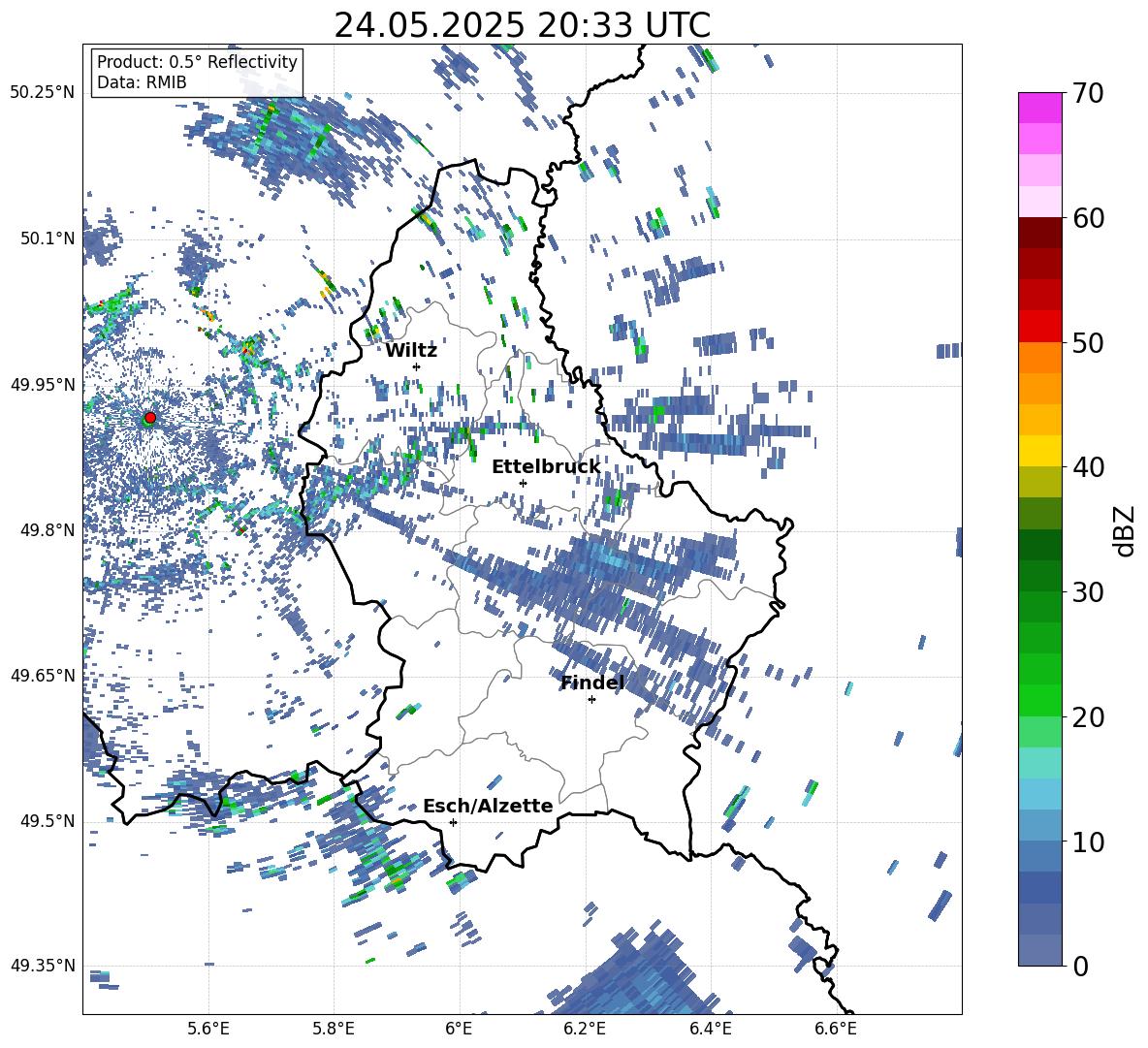Click the 5.6°E longitude label

(208, 1029)
